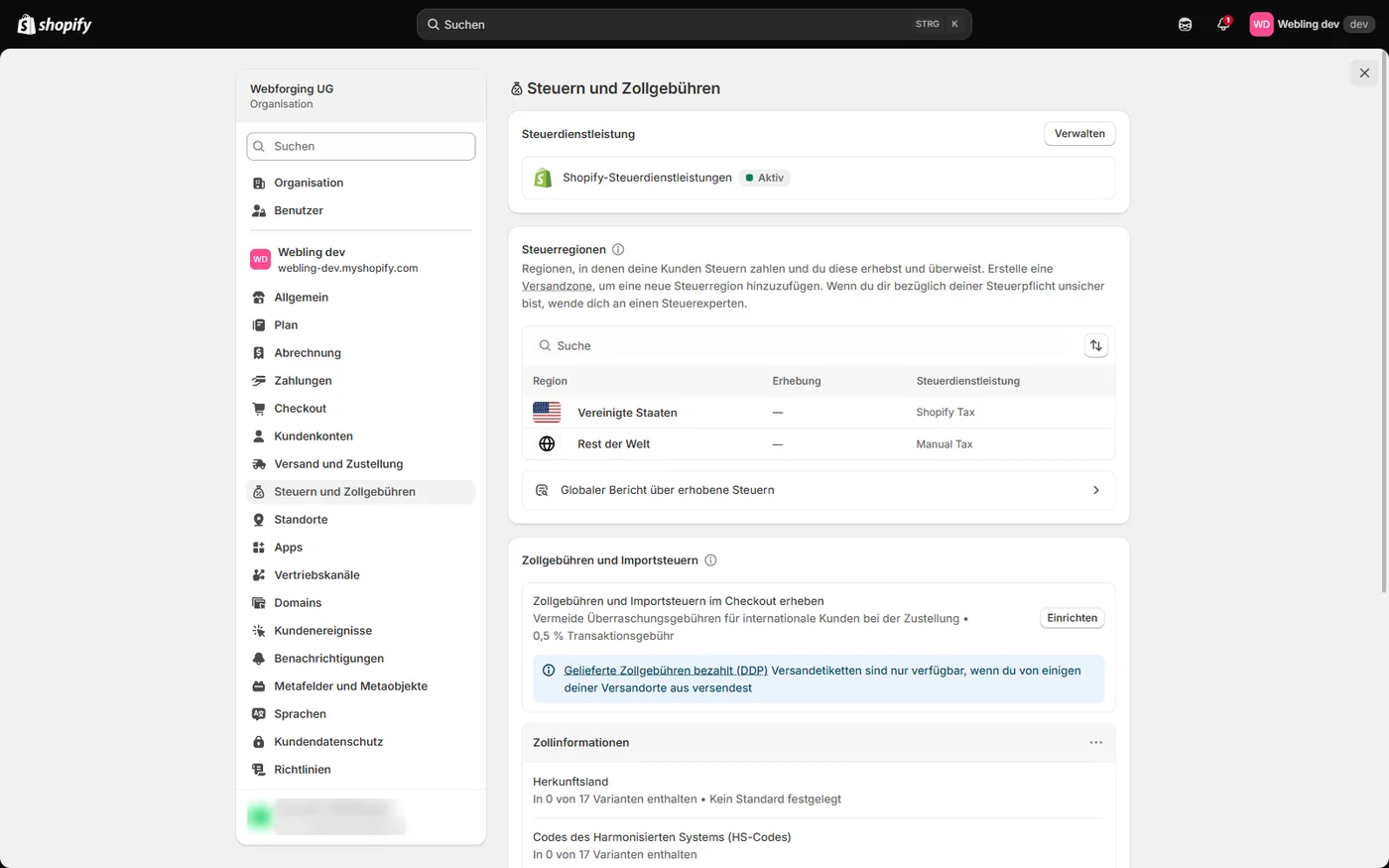Screen dimensions: 1389x868
Task: Click the Shopify logo
Action: click(55, 24)
